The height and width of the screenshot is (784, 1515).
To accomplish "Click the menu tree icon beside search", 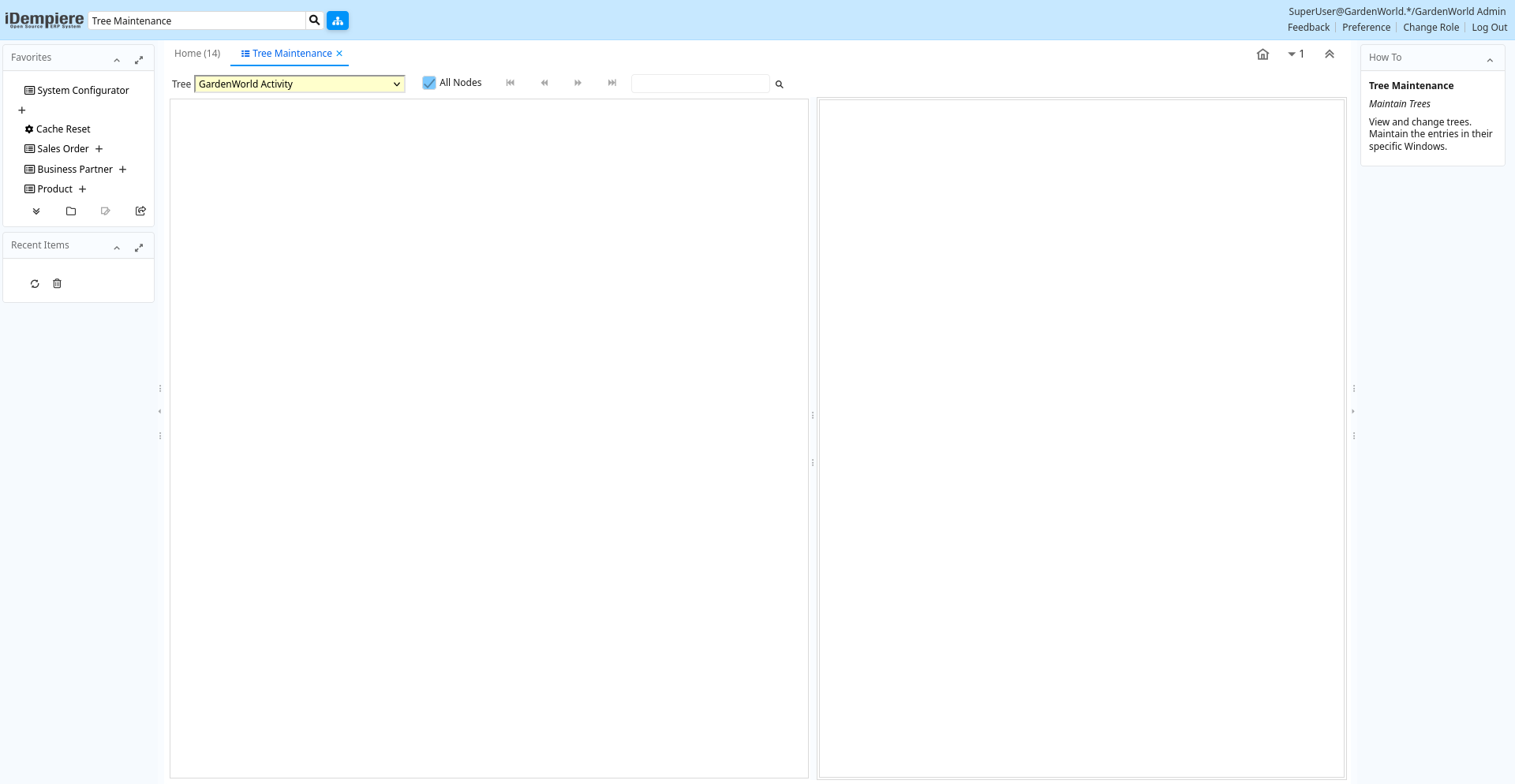I will (x=338, y=21).
